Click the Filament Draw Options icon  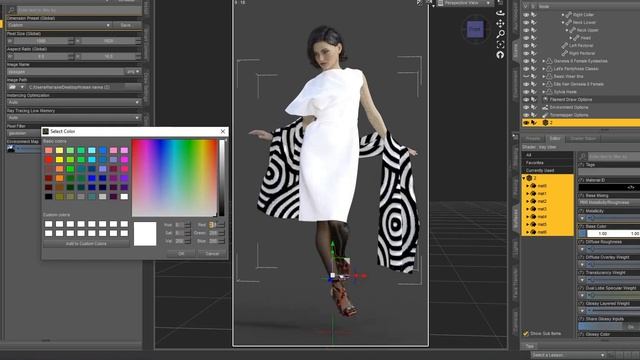pyautogui.click(x=545, y=100)
